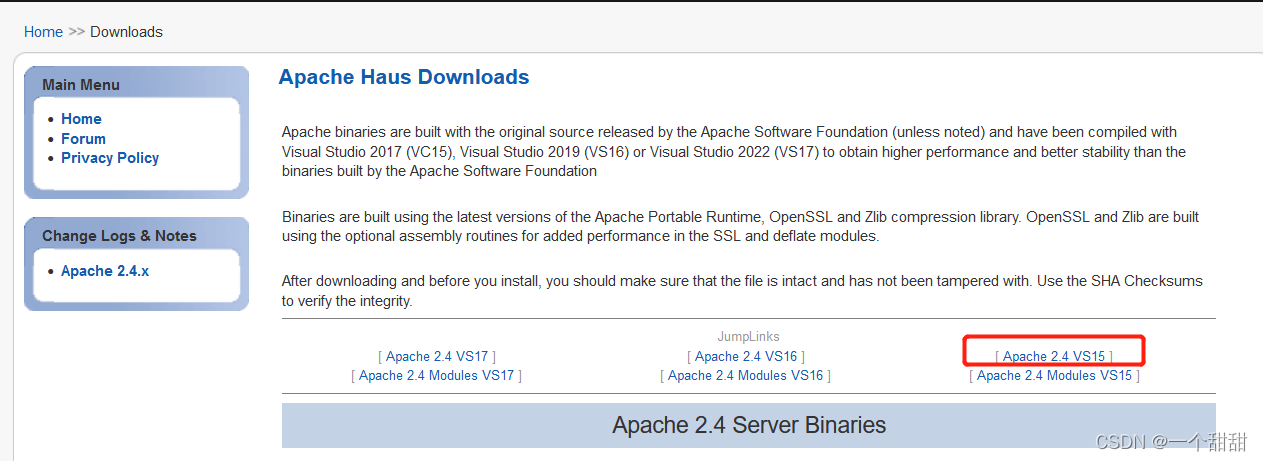Click the paragraph starting 'Apache binaries are built'
The width and height of the screenshot is (1263, 461).
(734, 151)
